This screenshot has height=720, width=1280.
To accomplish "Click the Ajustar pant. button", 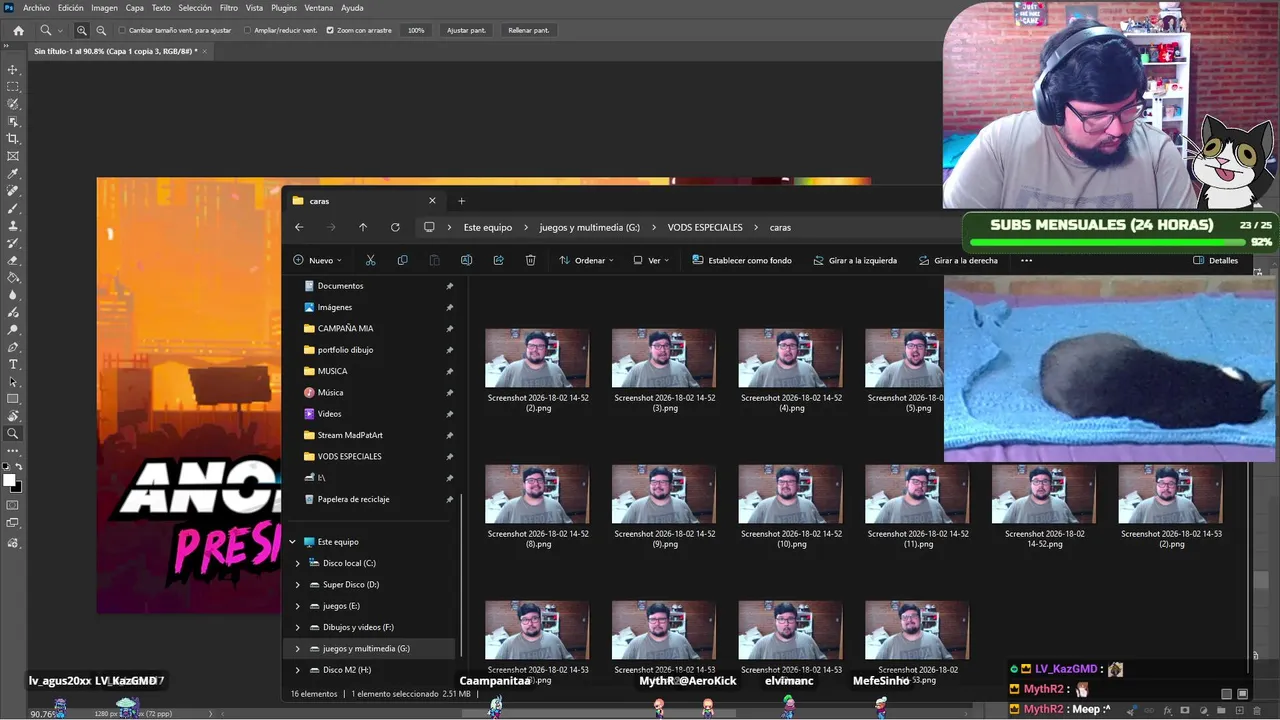I will tap(466, 30).
